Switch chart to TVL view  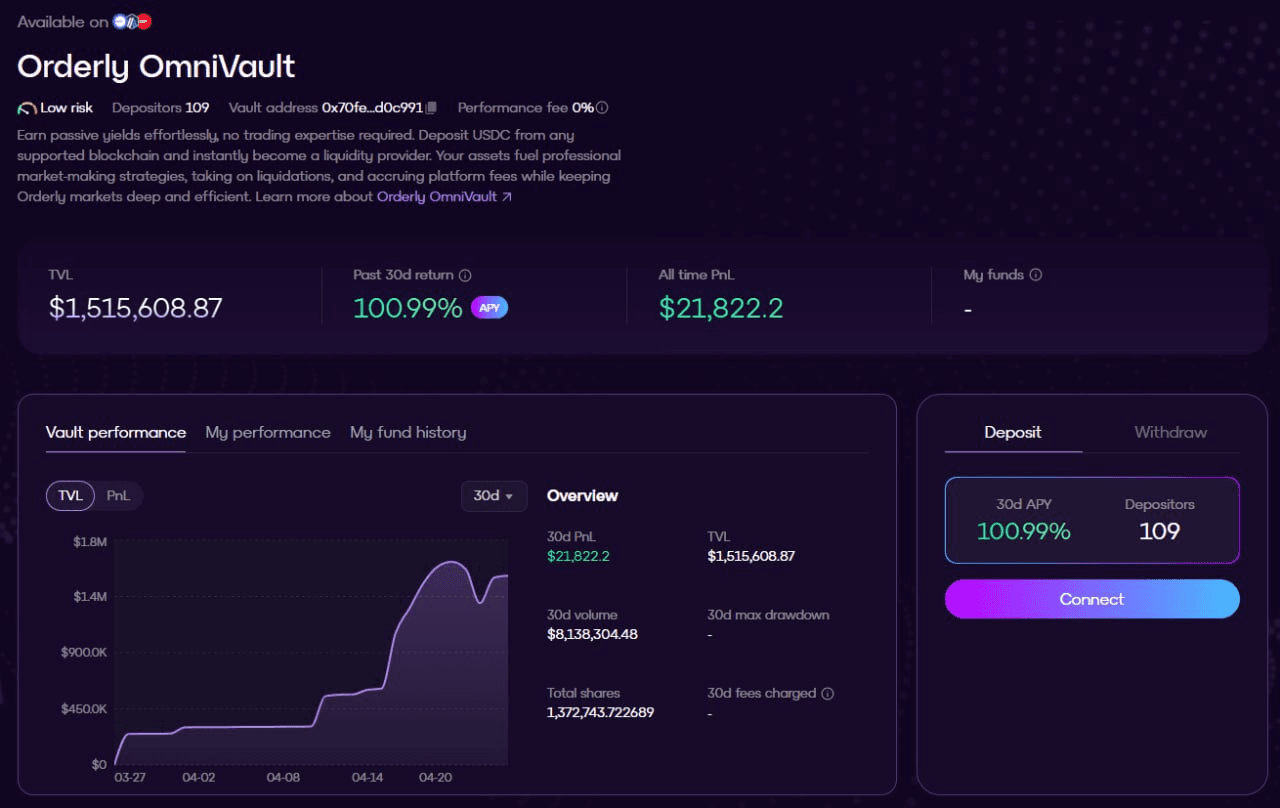pyautogui.click(x=70, y=496)
